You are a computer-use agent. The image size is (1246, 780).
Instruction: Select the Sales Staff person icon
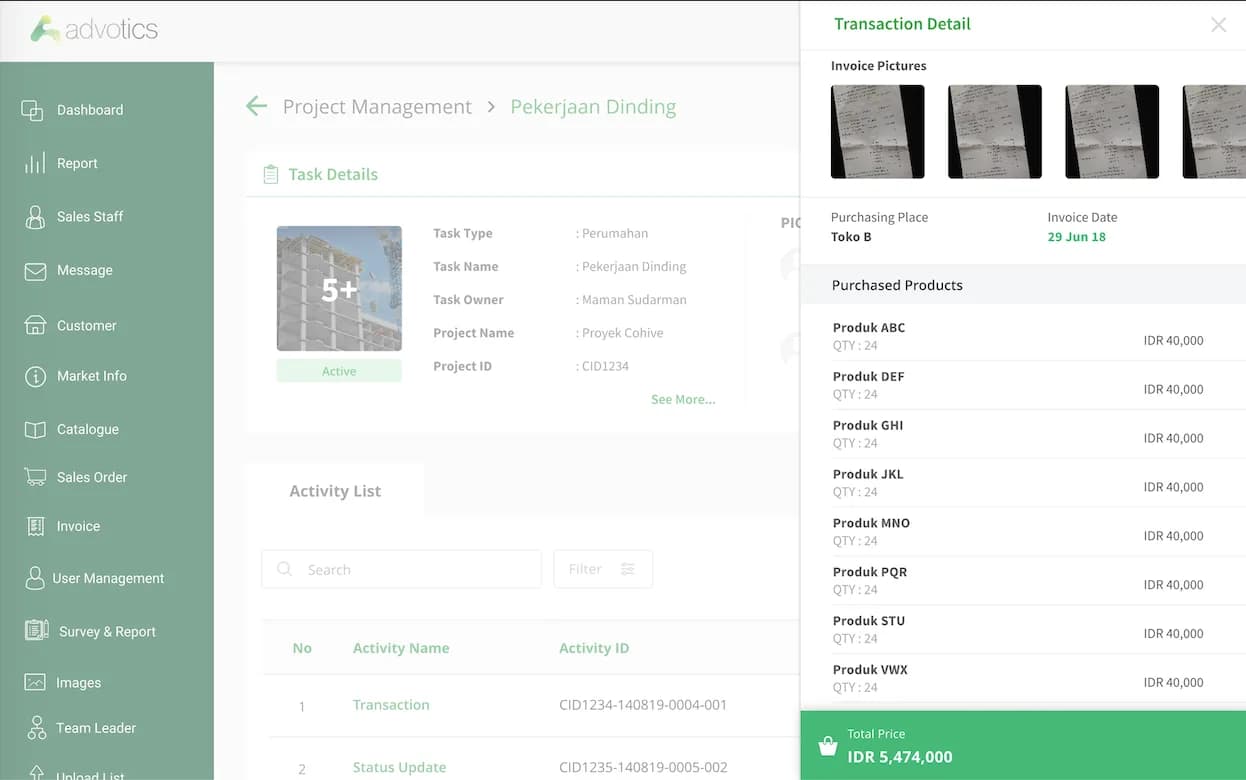35,217
